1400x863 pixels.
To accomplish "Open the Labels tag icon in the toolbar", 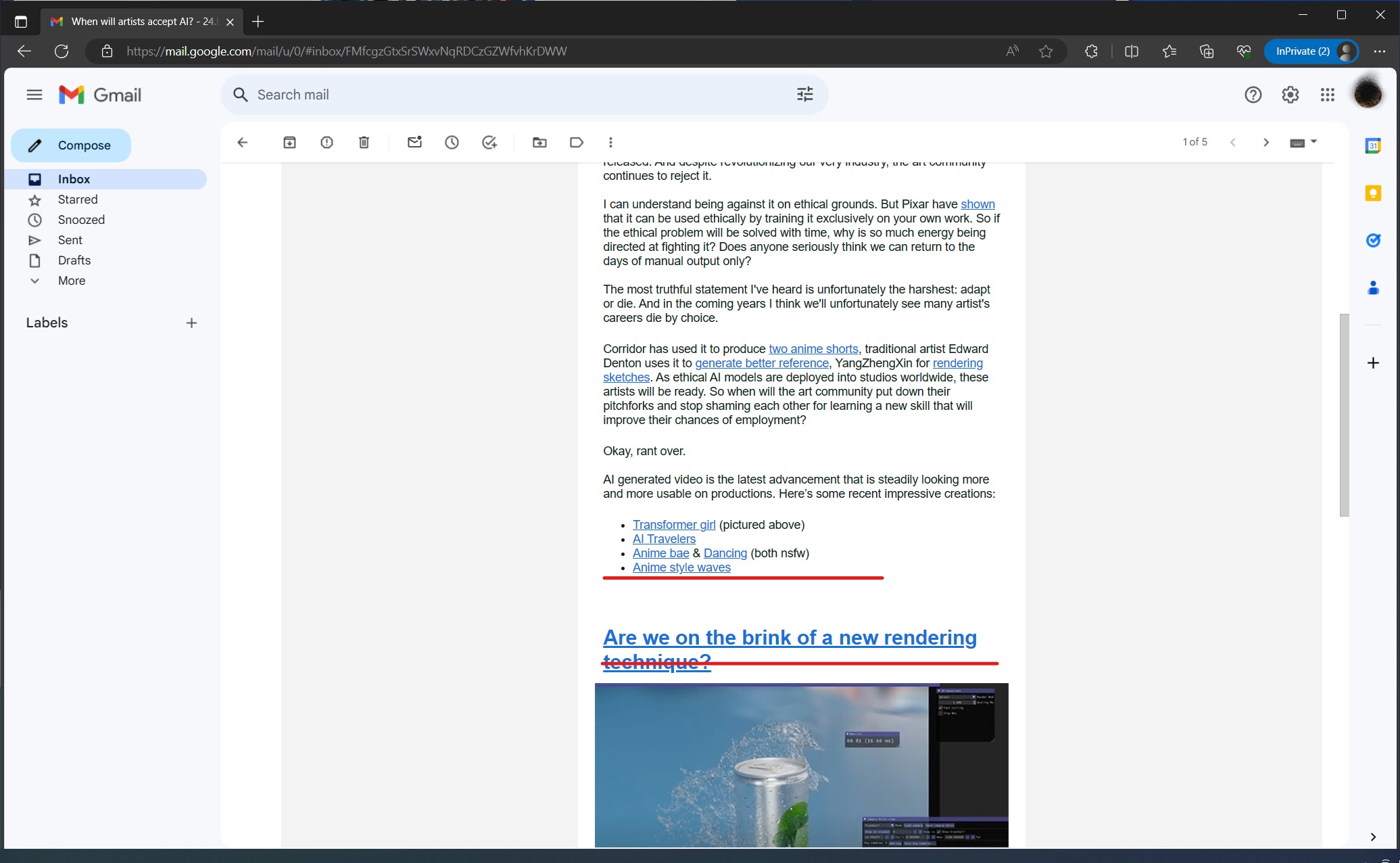I will click(576, 142).
